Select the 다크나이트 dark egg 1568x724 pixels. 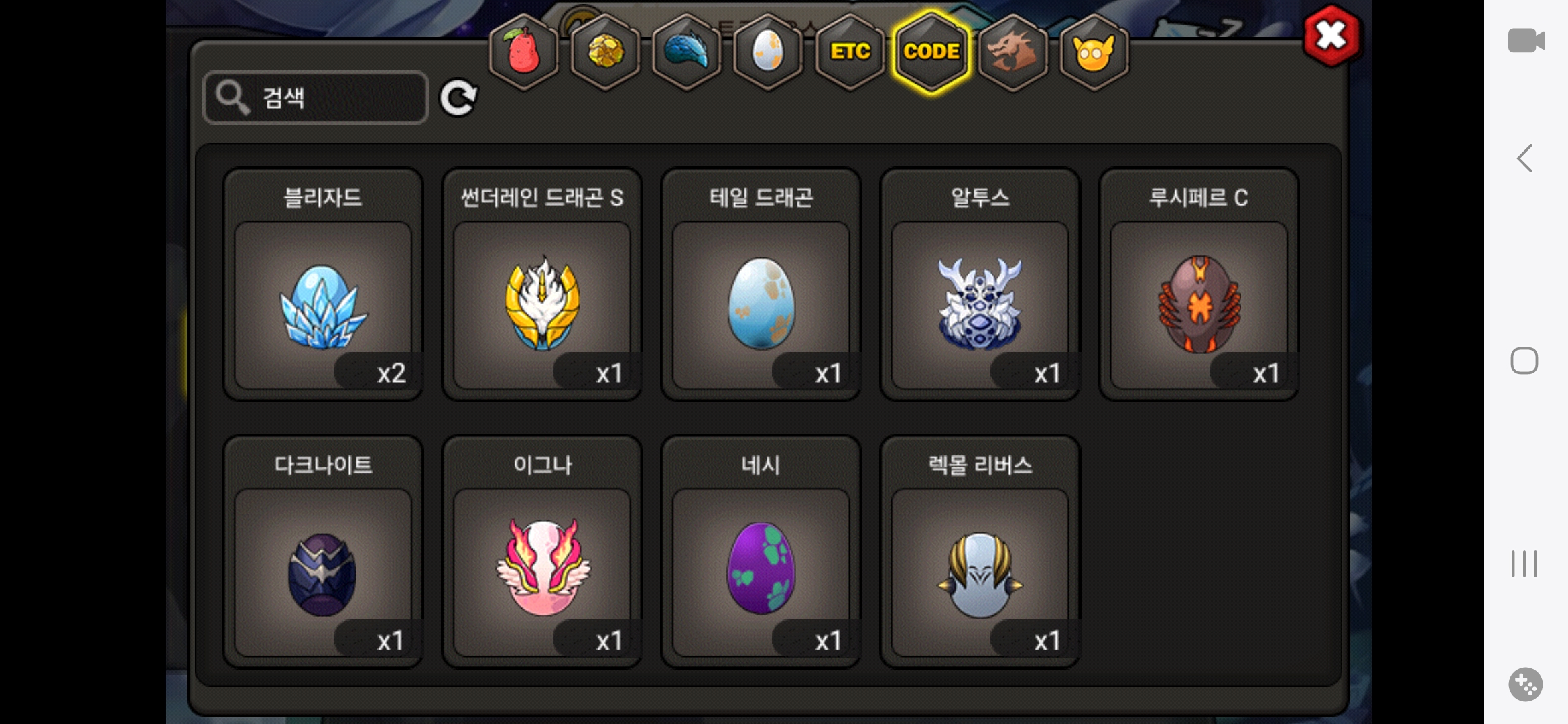pos(323,552)
